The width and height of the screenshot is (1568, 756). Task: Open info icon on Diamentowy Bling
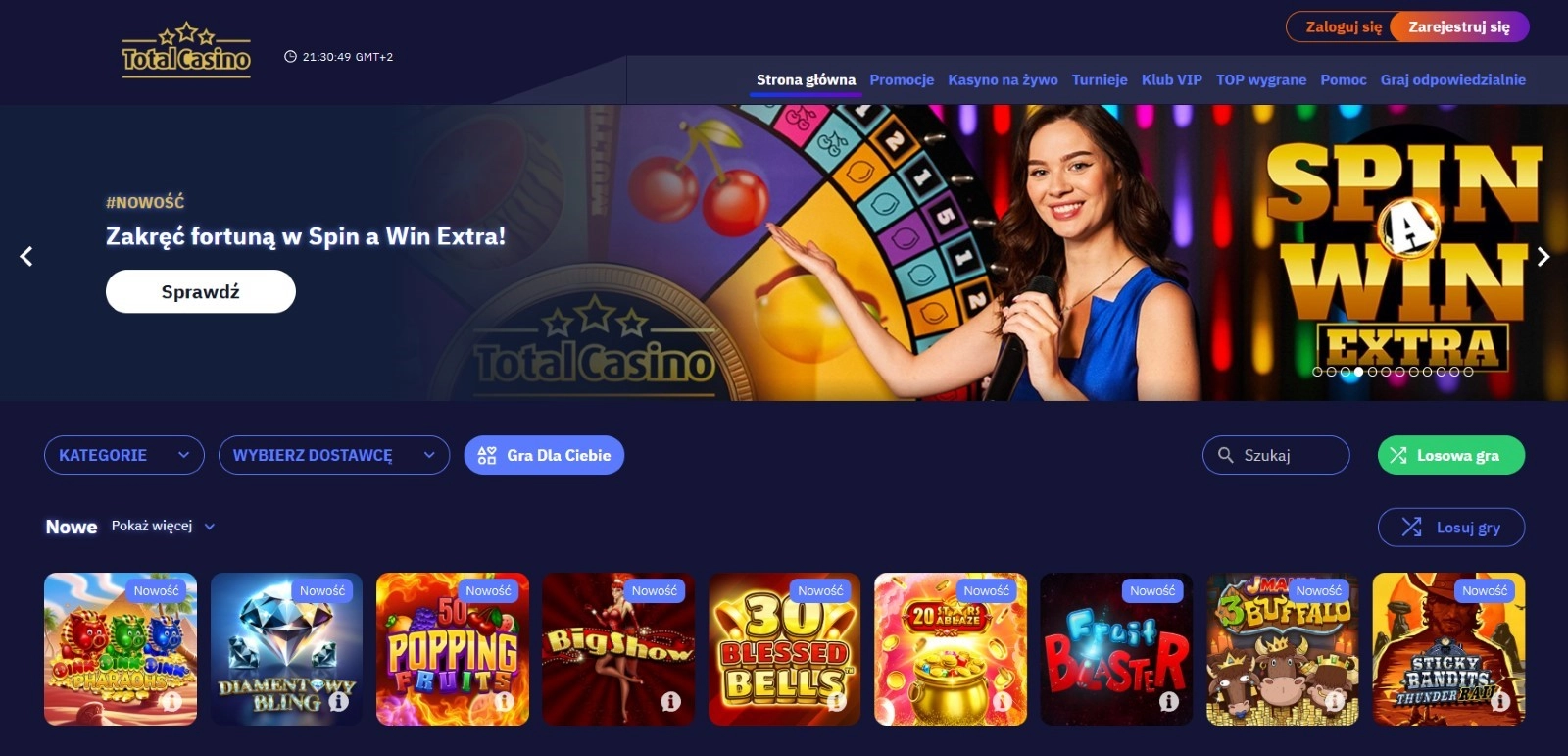click(x=339, y=701)
